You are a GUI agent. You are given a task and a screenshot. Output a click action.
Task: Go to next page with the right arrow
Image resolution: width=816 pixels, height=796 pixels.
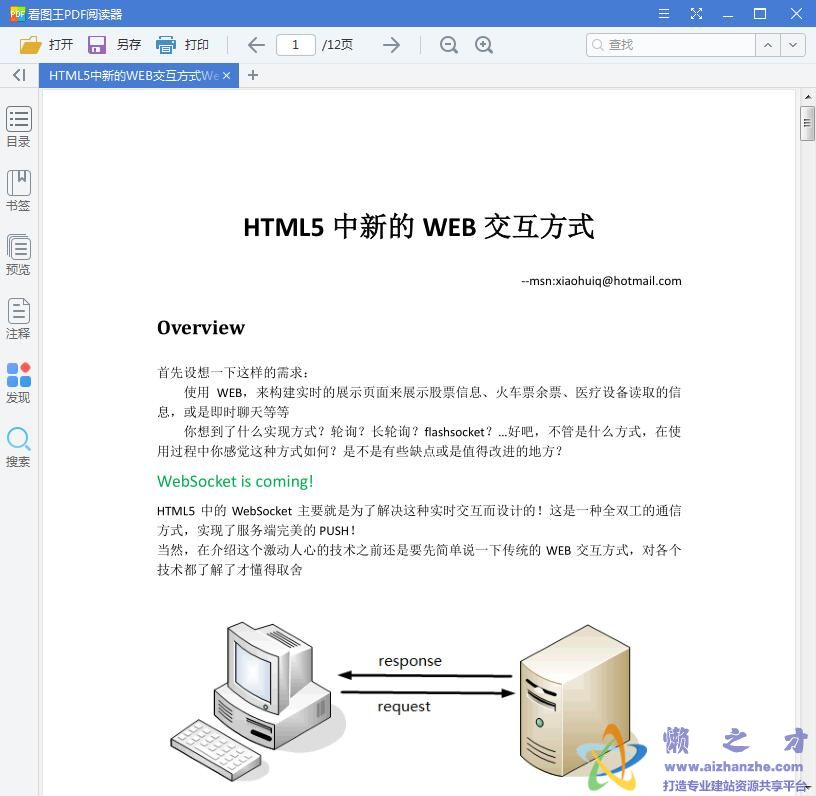coord(391,45)
